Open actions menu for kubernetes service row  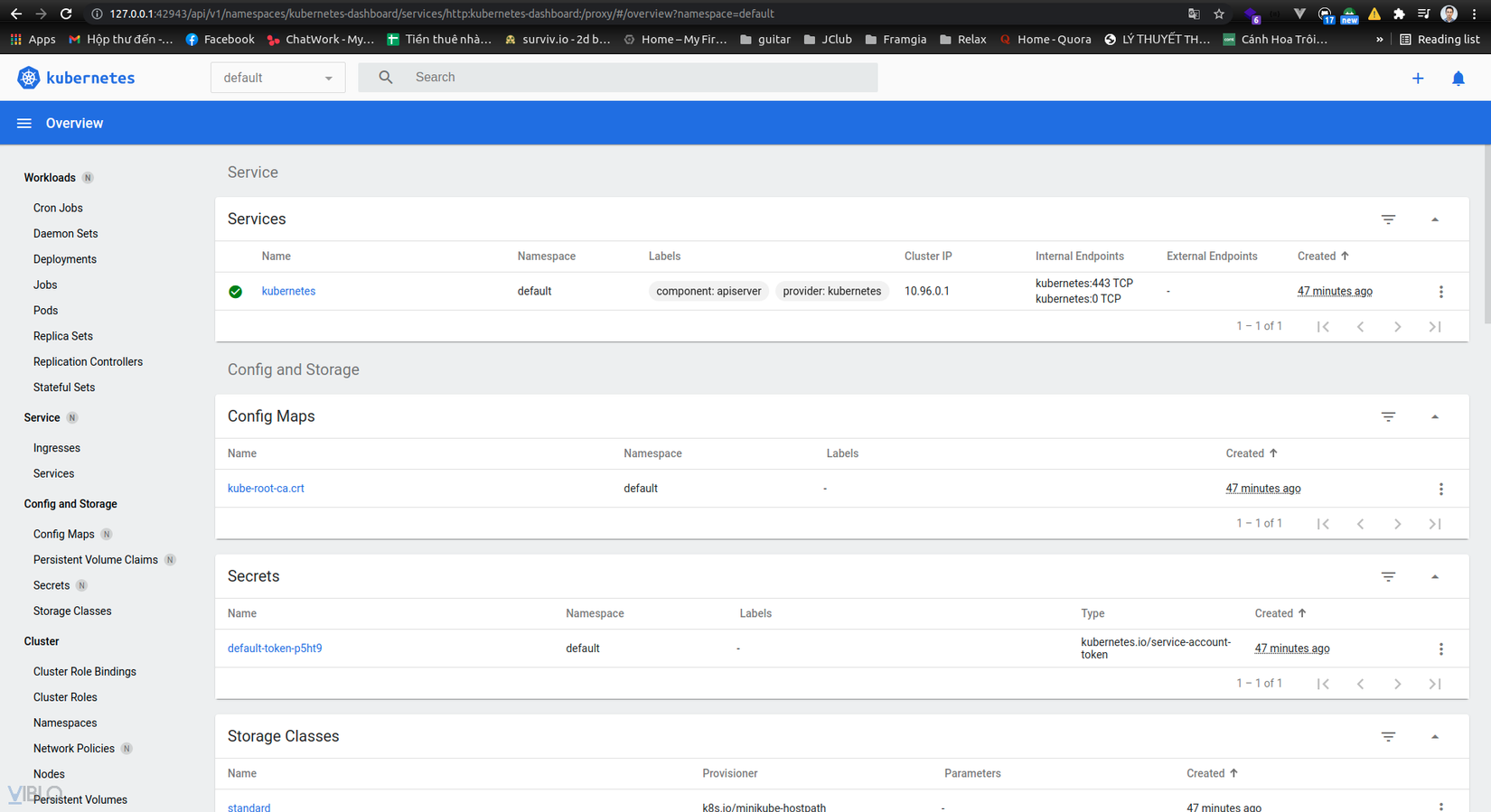(x=1441, y=292)
